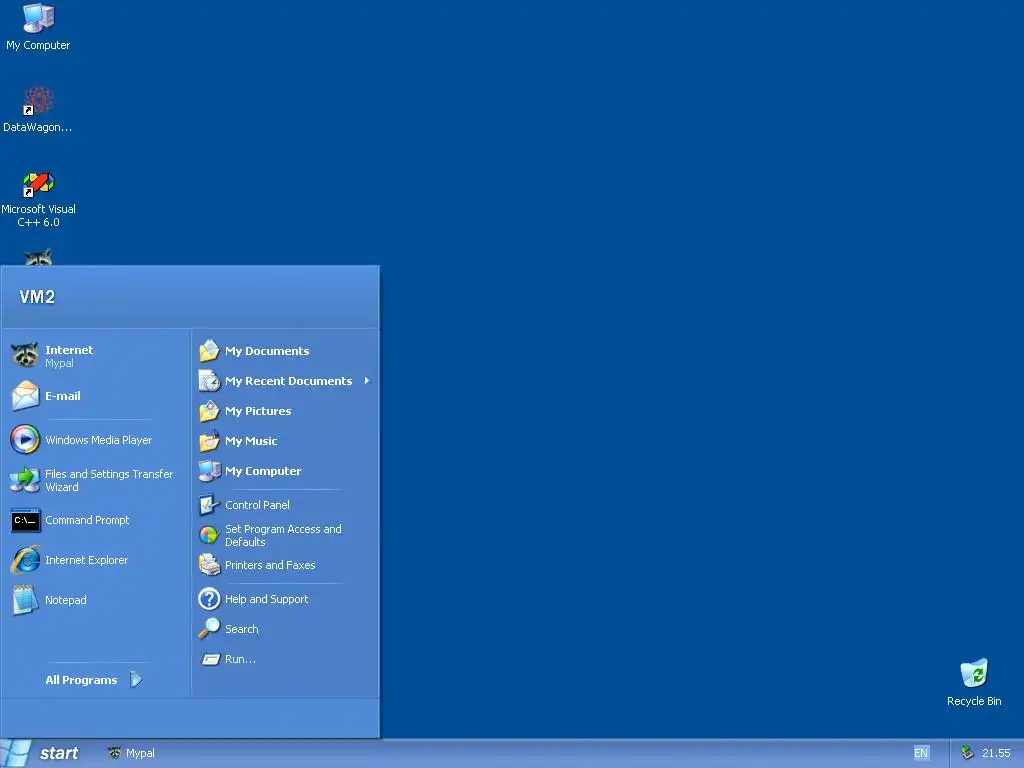The width and height of the screenshot is (1024, 768).
Task: Expand My Recent Documents submenu arrow
Action: tap(367, 381)
